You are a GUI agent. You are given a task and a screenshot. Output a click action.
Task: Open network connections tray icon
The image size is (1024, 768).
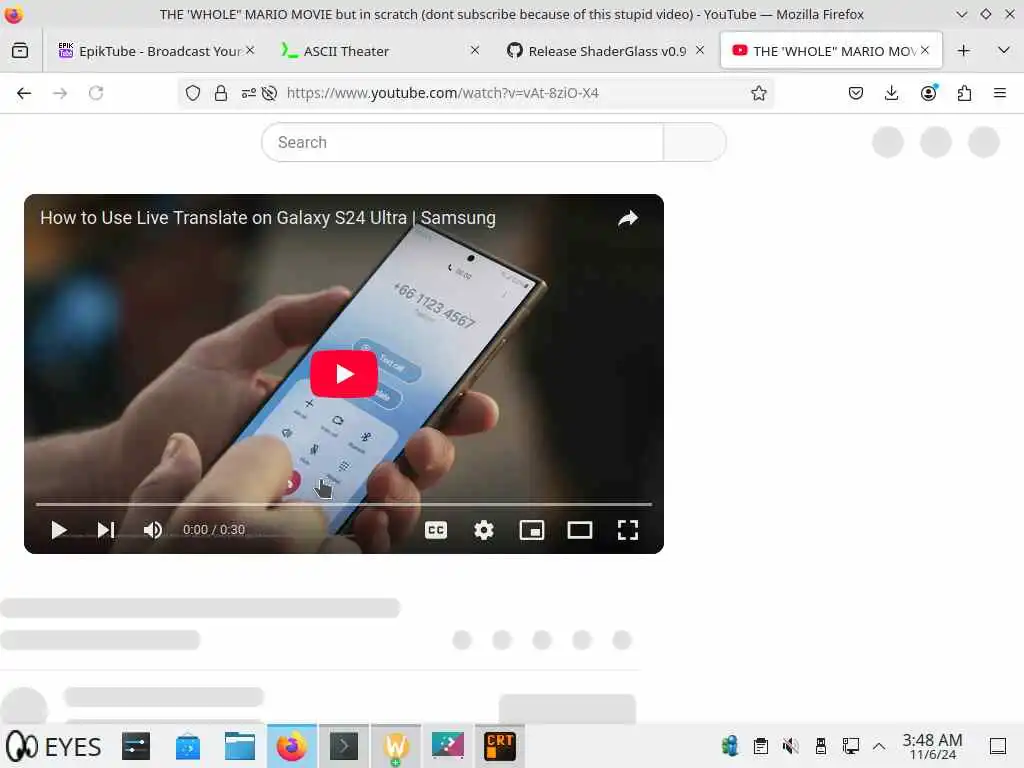(x=850, y=746)
